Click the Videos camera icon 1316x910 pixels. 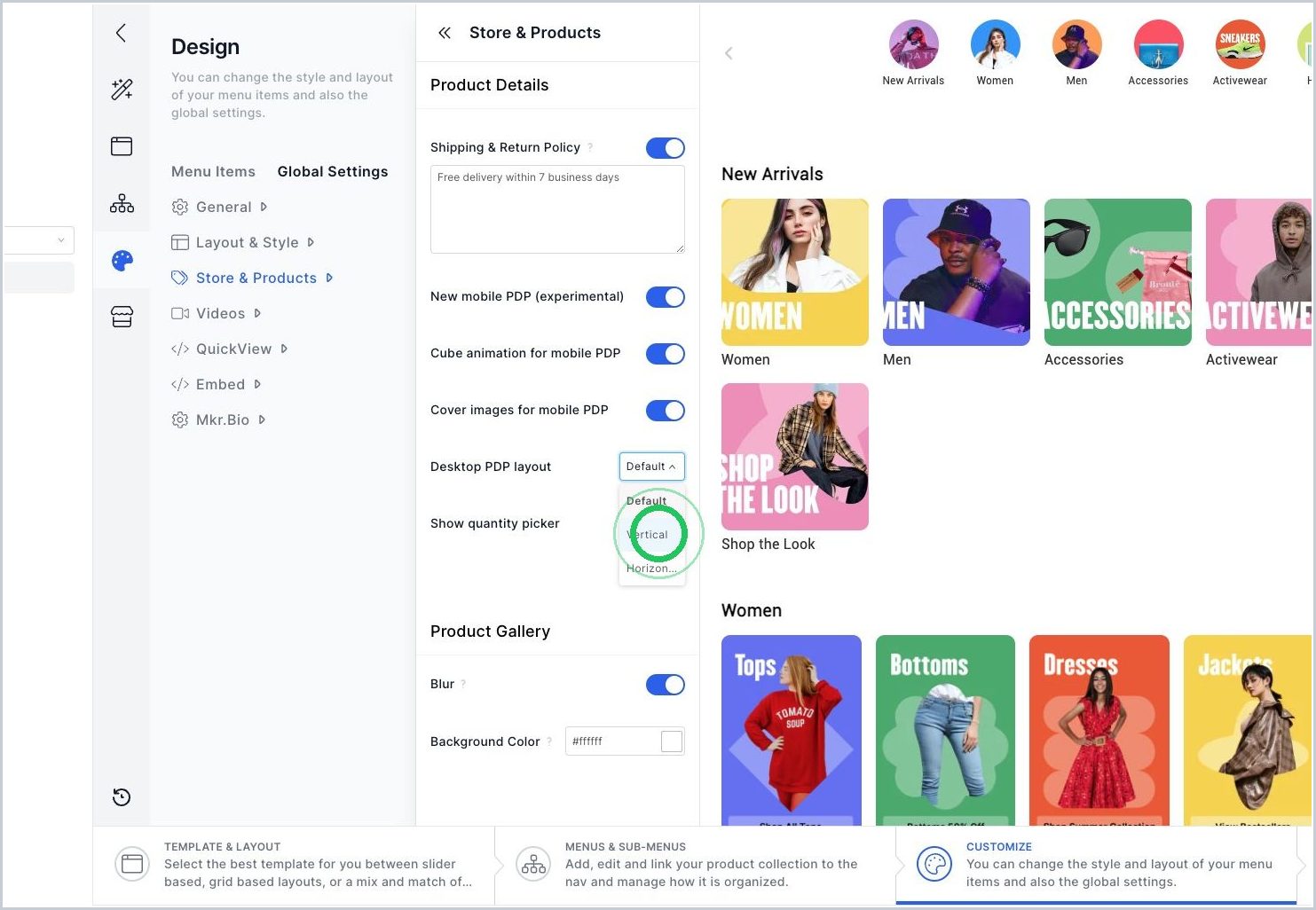pos(179,313)
